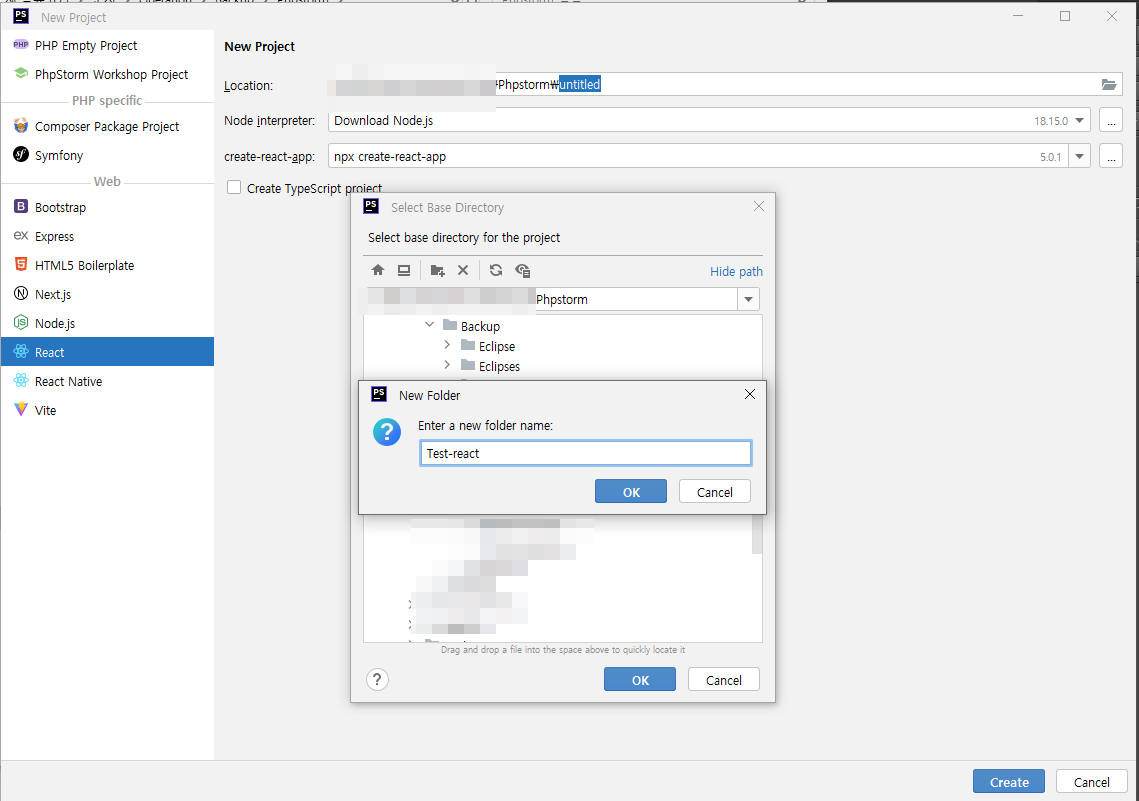
Task: Click the PhpStorm Workshop graduation cap icon
Action: pyautogui.click(x=21, y=73)
